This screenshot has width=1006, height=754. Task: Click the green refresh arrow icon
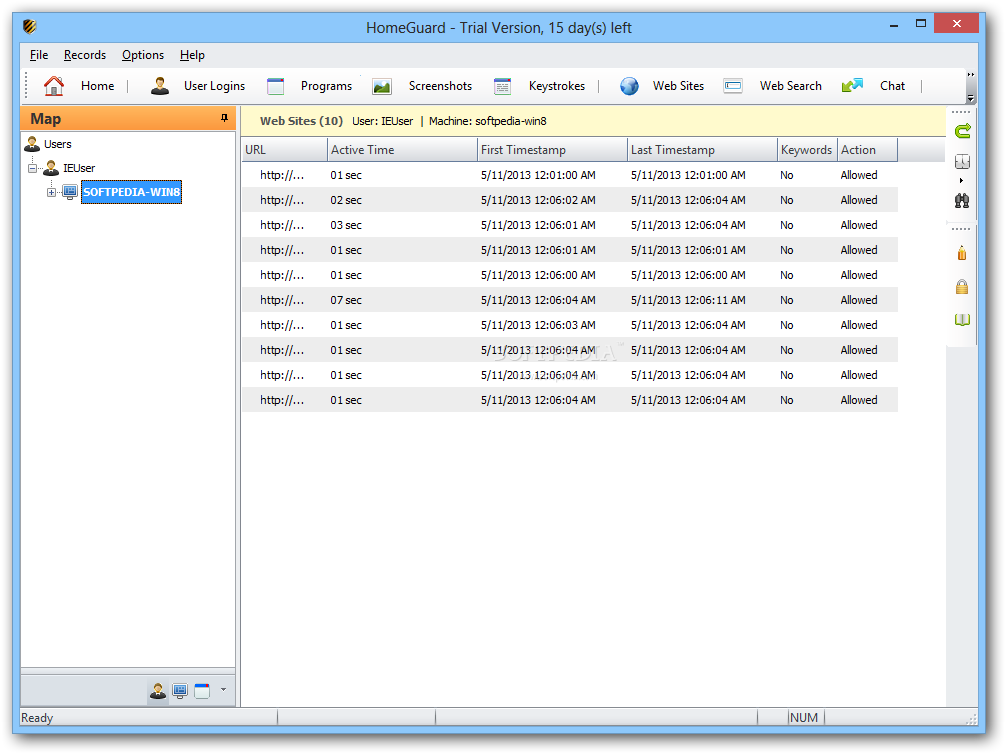click(x=962, y=132)
